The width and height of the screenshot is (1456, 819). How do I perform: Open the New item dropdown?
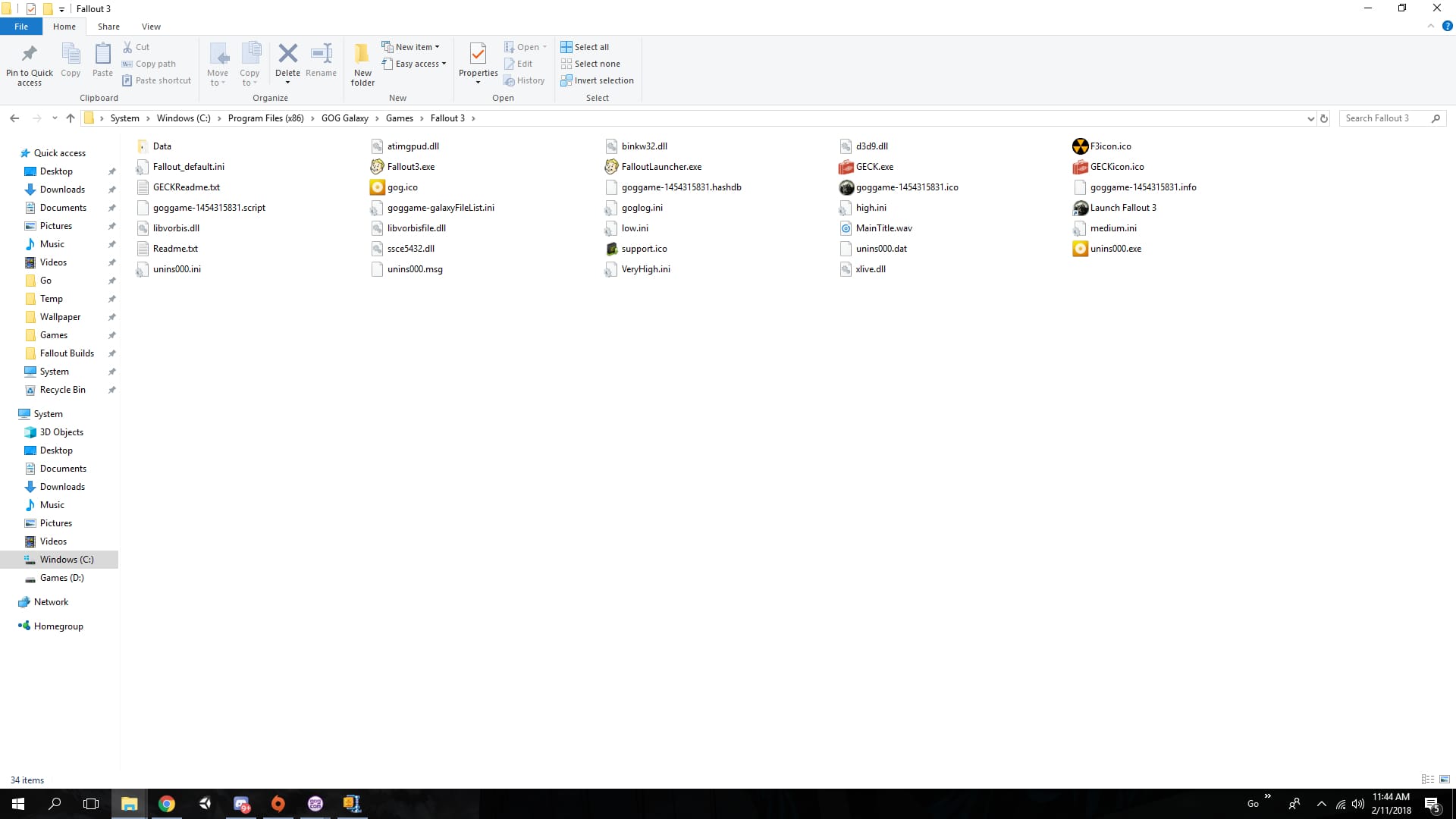tap(410, 47)
